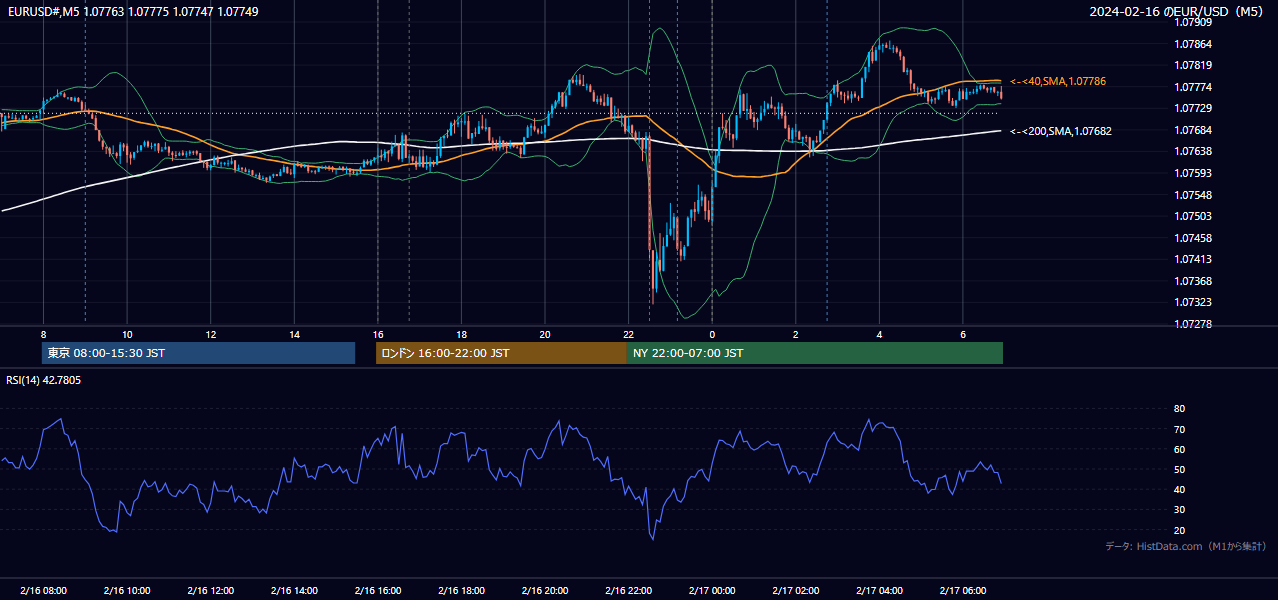Click the date label 2/16 14:00
This screenshot has height=600, width=1278.
click(294, 591)
